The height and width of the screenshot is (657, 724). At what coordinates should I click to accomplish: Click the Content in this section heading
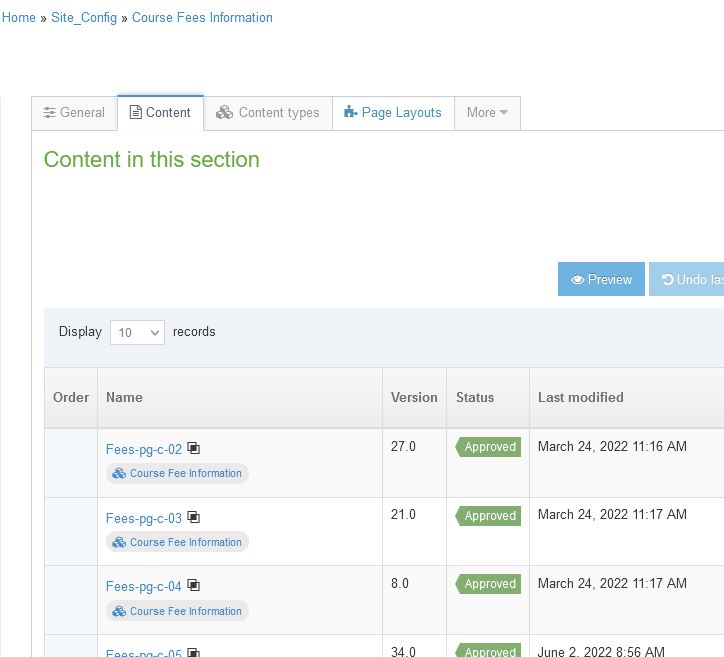[151, 160]
